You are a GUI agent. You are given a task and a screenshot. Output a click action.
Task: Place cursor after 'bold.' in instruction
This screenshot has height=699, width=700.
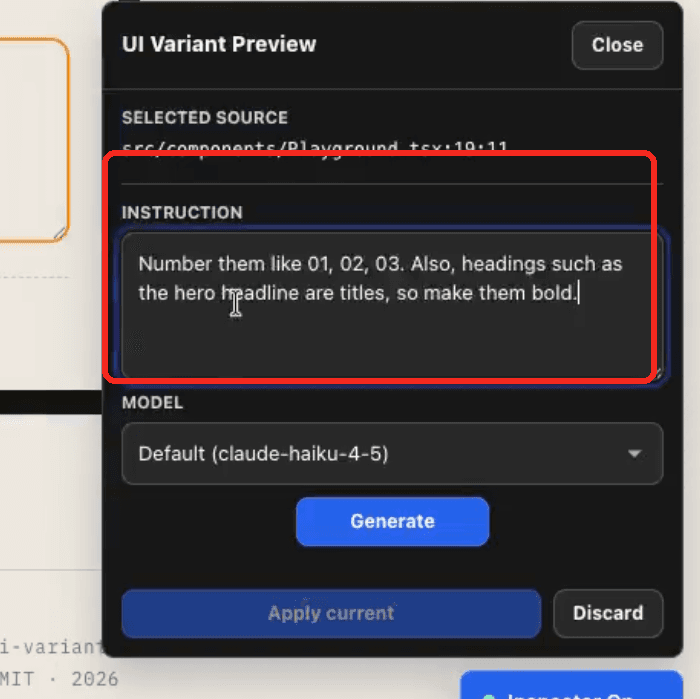[x=579, y=293]
